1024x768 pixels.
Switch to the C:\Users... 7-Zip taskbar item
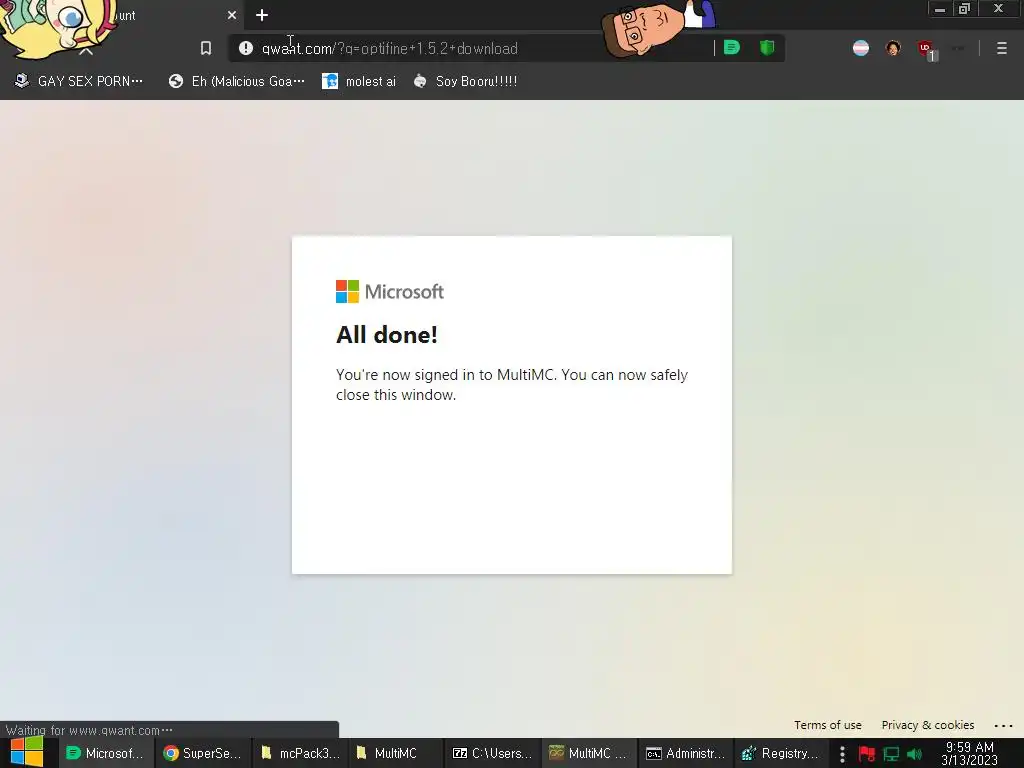tap(492, 753)
